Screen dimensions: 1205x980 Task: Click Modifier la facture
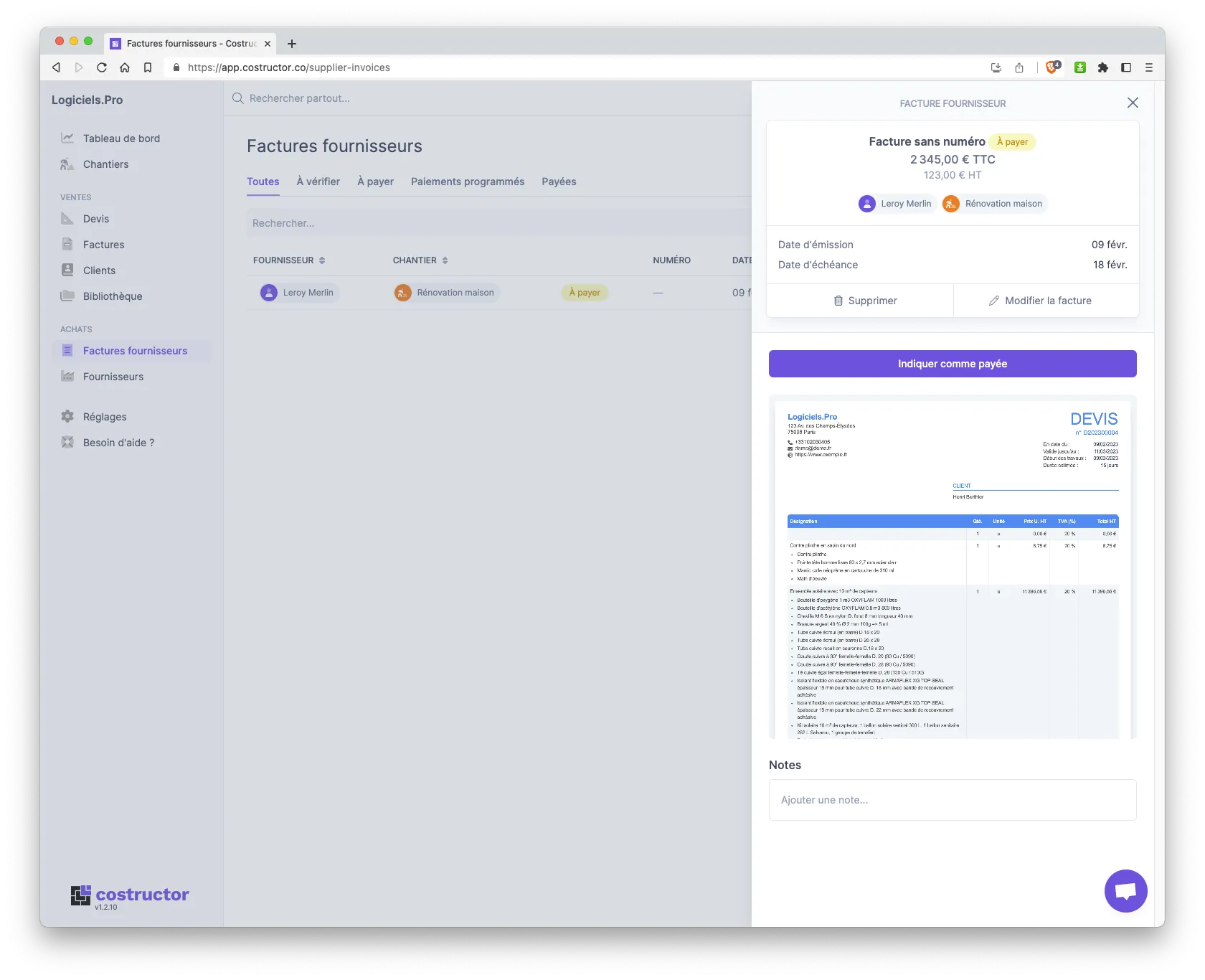[1046, 301]
